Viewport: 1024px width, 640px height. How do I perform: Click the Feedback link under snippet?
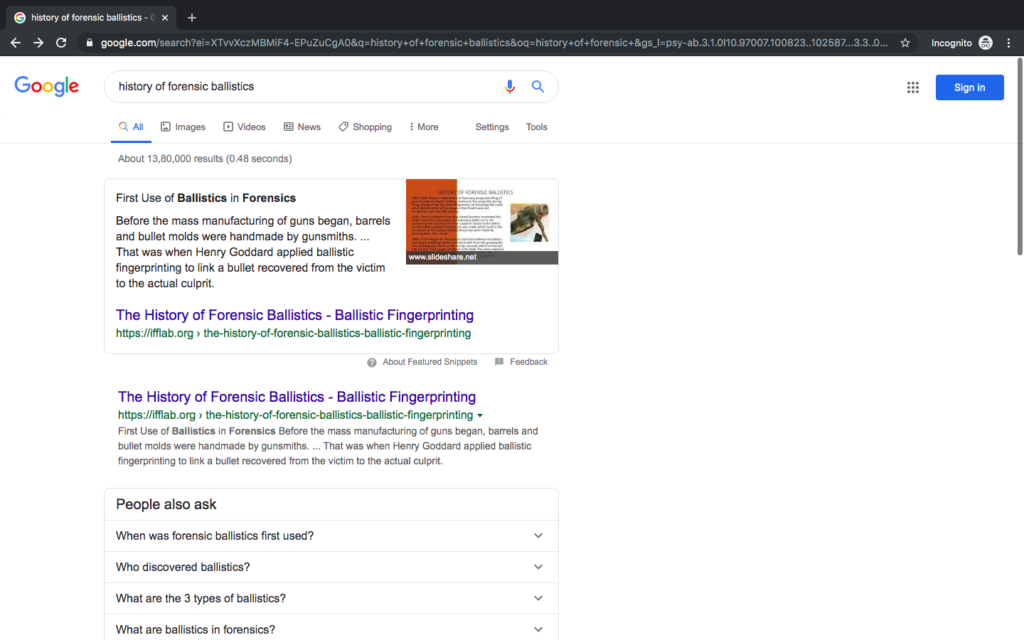point(528,362)
